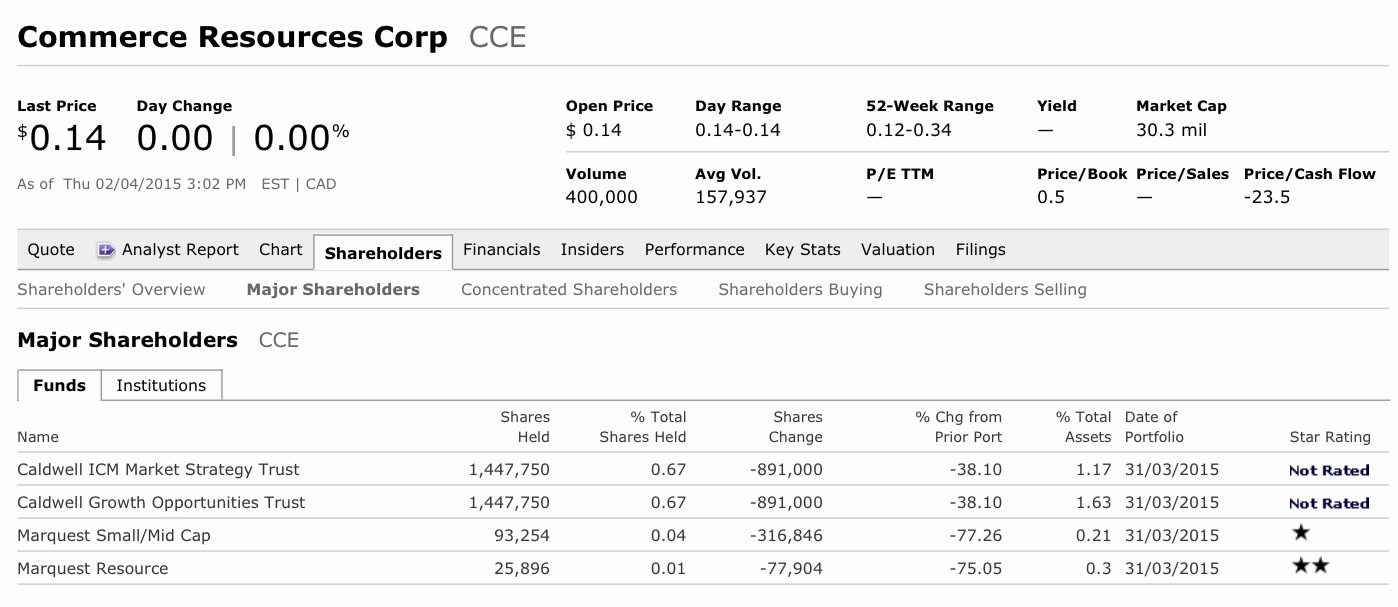Screen dimensions: 1398x607
Task: Open the Key Stats tab
Action: click(x=802, y=250)
